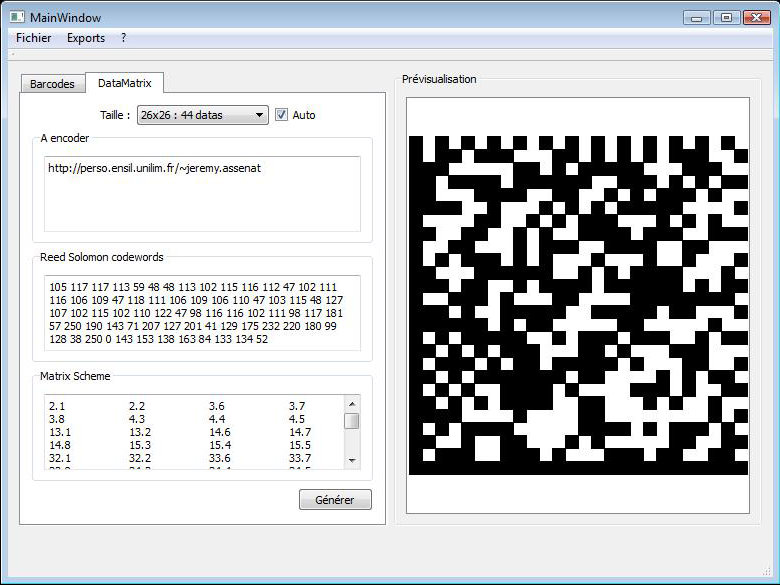Close the MainWindow window

point(756,18)
